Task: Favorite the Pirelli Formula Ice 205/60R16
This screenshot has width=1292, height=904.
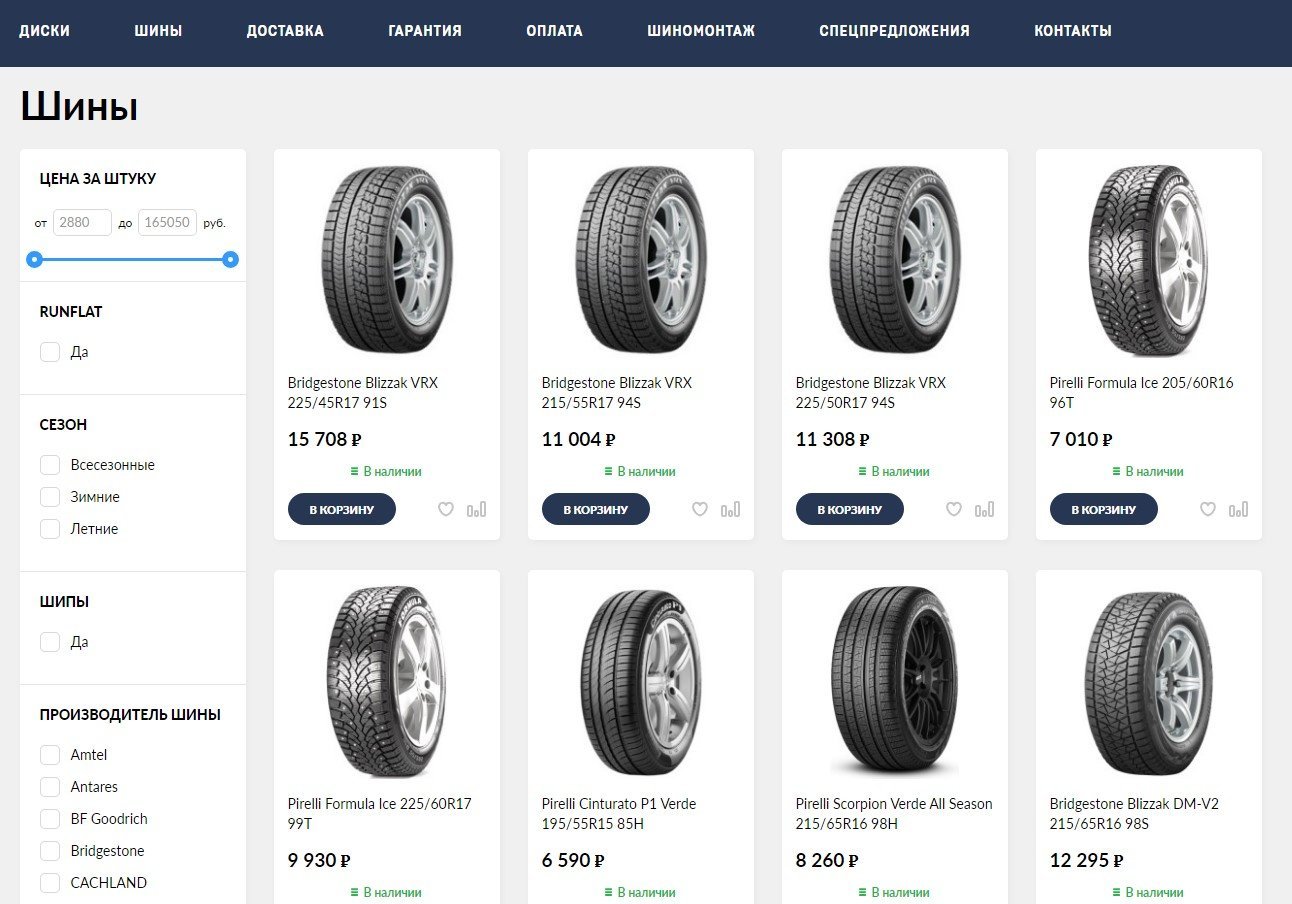Action: [1208, 510]
